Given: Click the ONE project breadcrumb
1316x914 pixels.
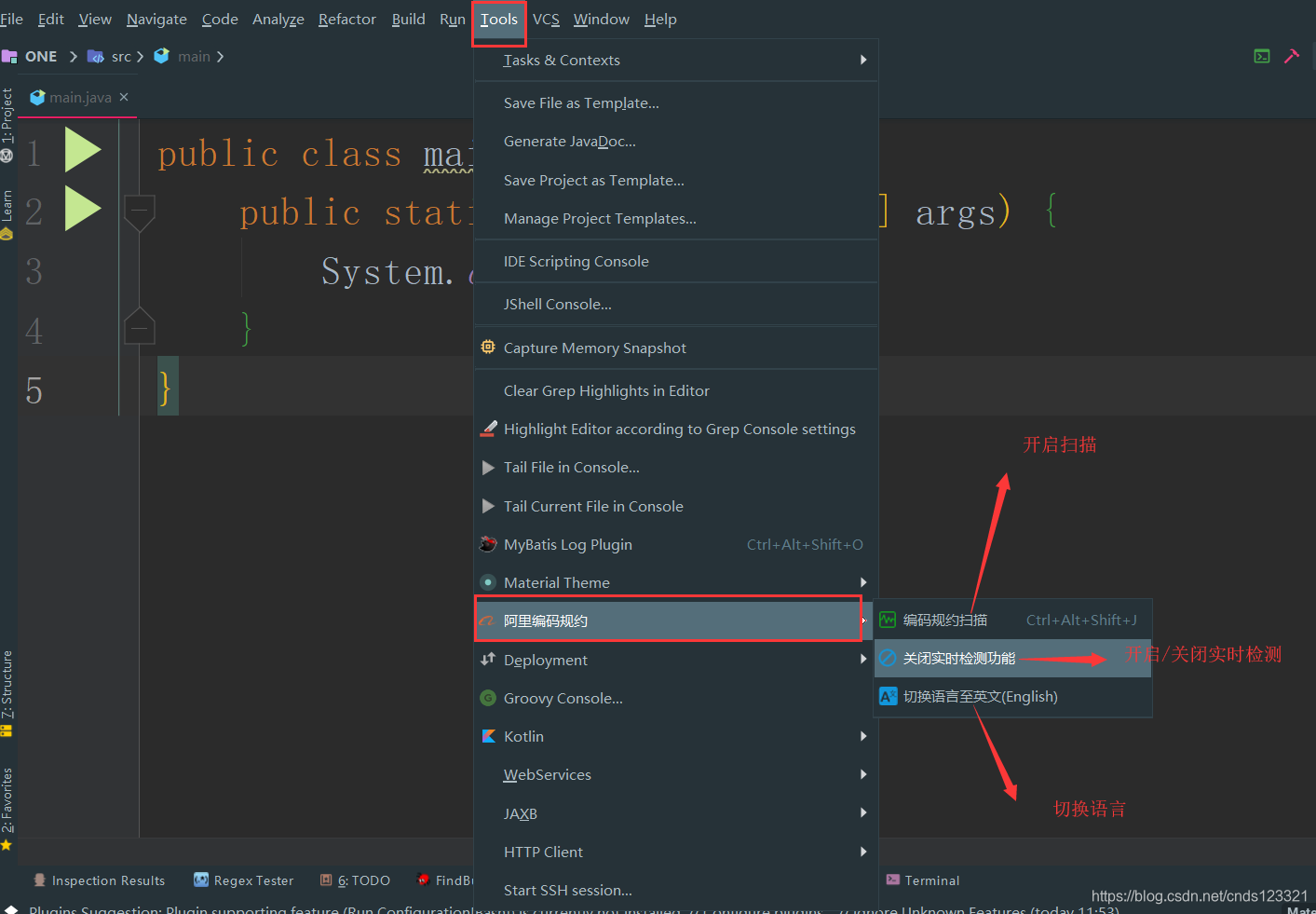Looking at the screenshot, I should [30, 56].
